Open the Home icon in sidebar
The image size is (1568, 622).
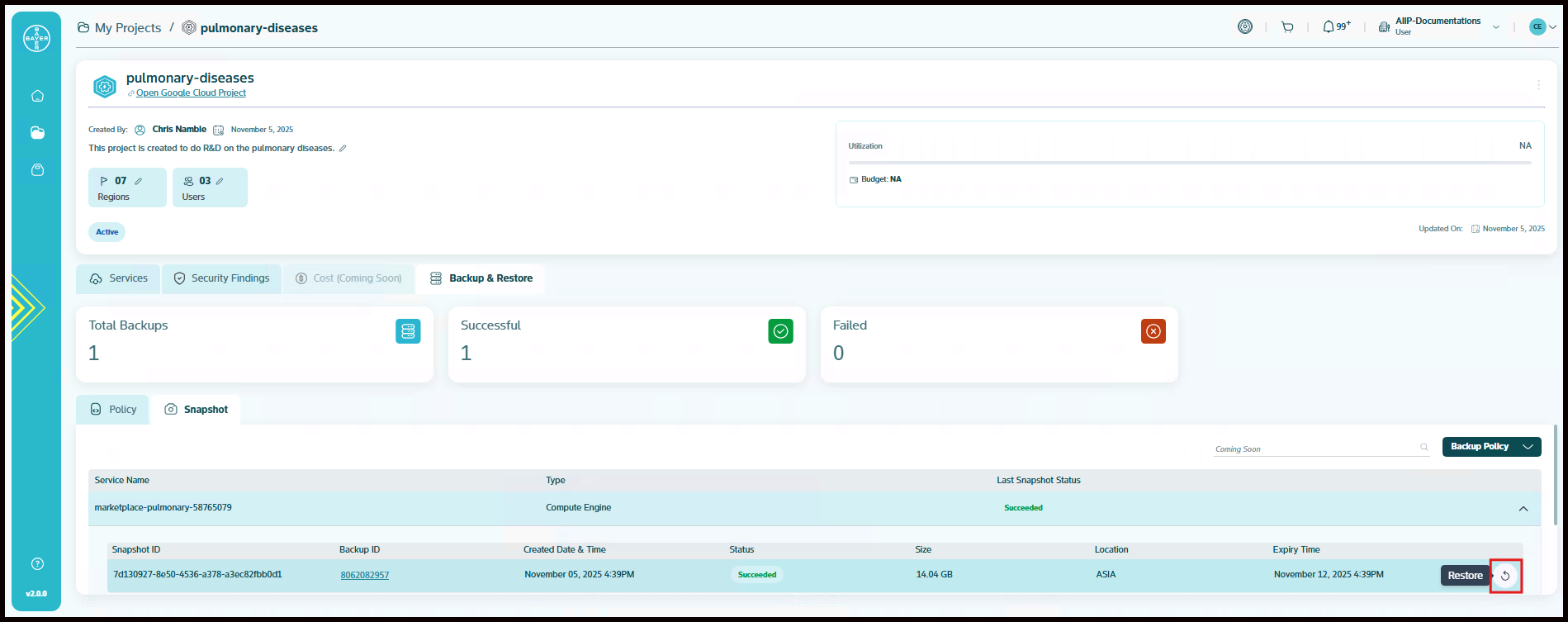click(37, 96)
